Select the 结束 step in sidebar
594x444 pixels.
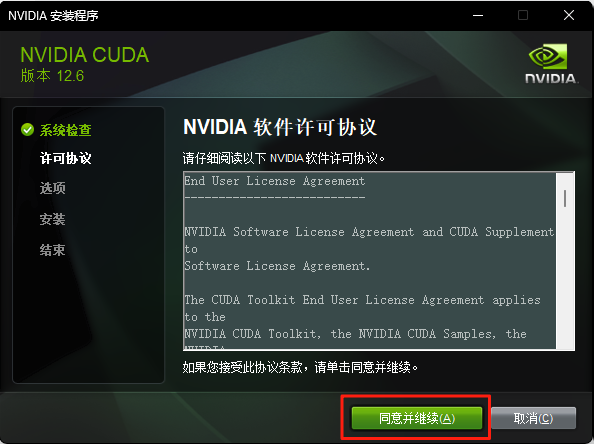point(53,250)
